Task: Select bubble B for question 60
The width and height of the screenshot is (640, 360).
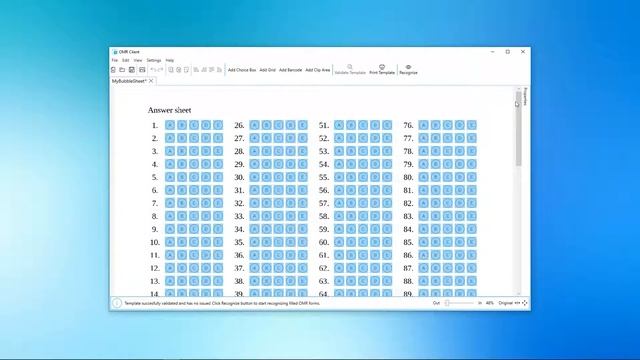Action: click(x=351, y=242)
